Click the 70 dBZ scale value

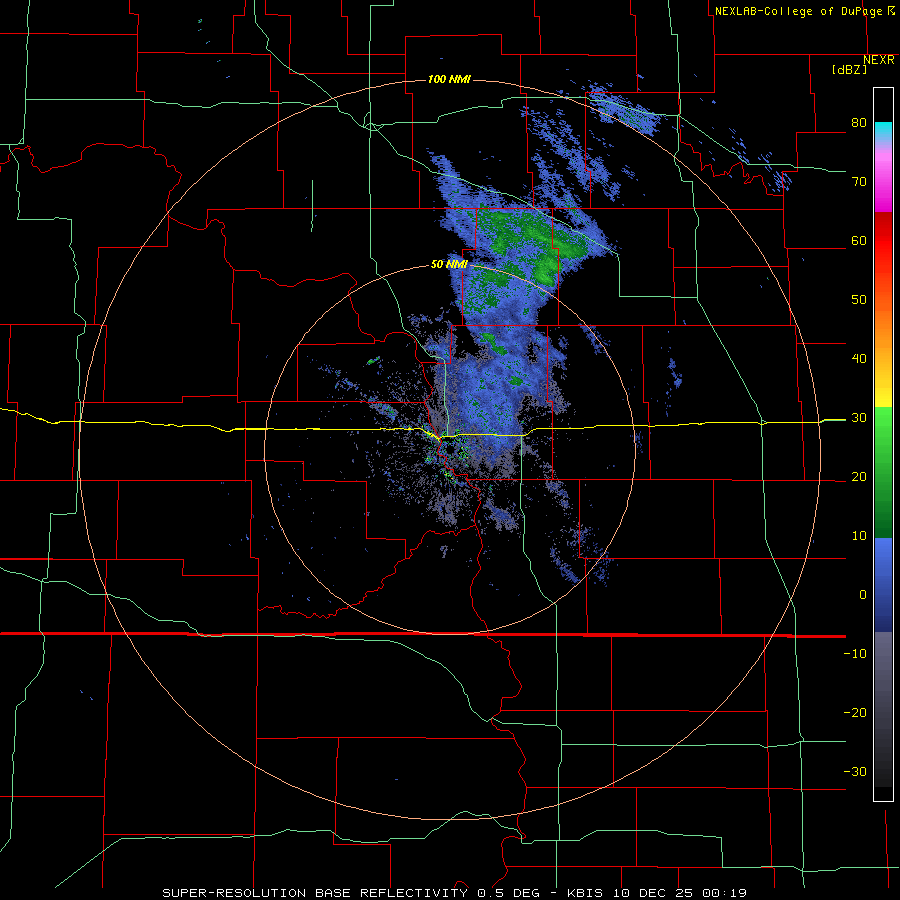pyautogui.click(x=859, y=181)
